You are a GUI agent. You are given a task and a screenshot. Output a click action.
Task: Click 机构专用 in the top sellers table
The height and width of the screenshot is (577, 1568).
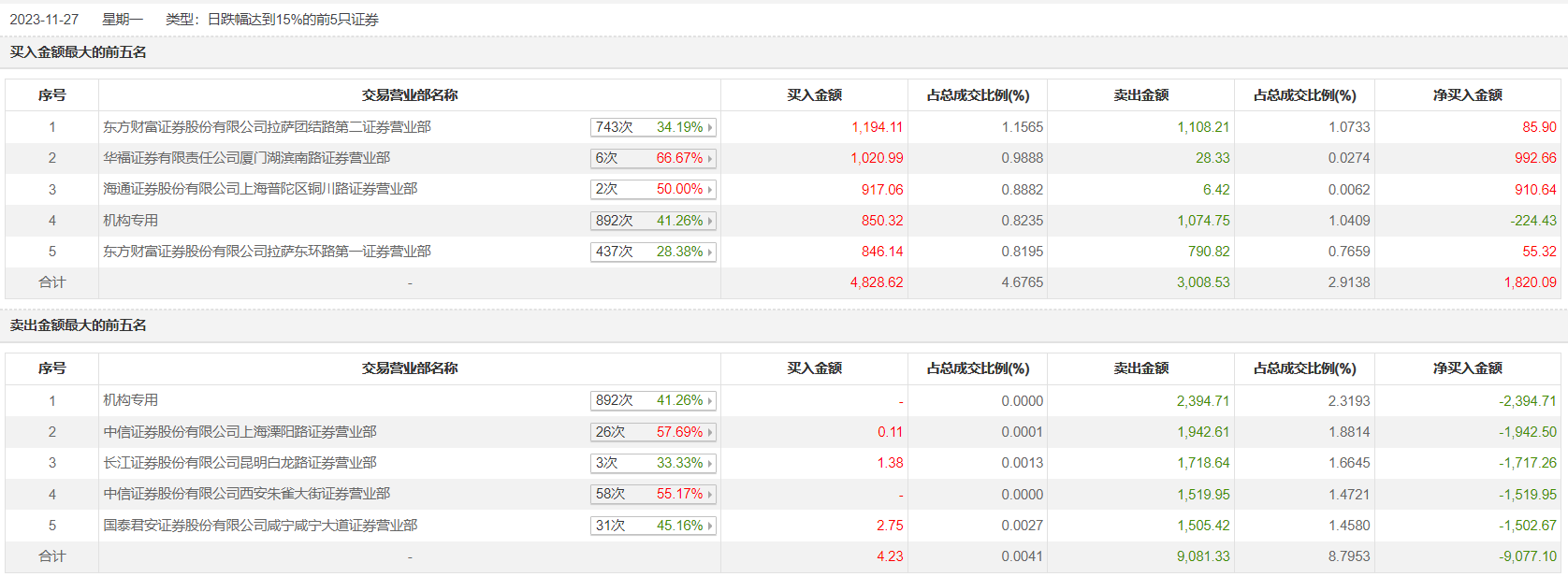(x=131, y=400)
